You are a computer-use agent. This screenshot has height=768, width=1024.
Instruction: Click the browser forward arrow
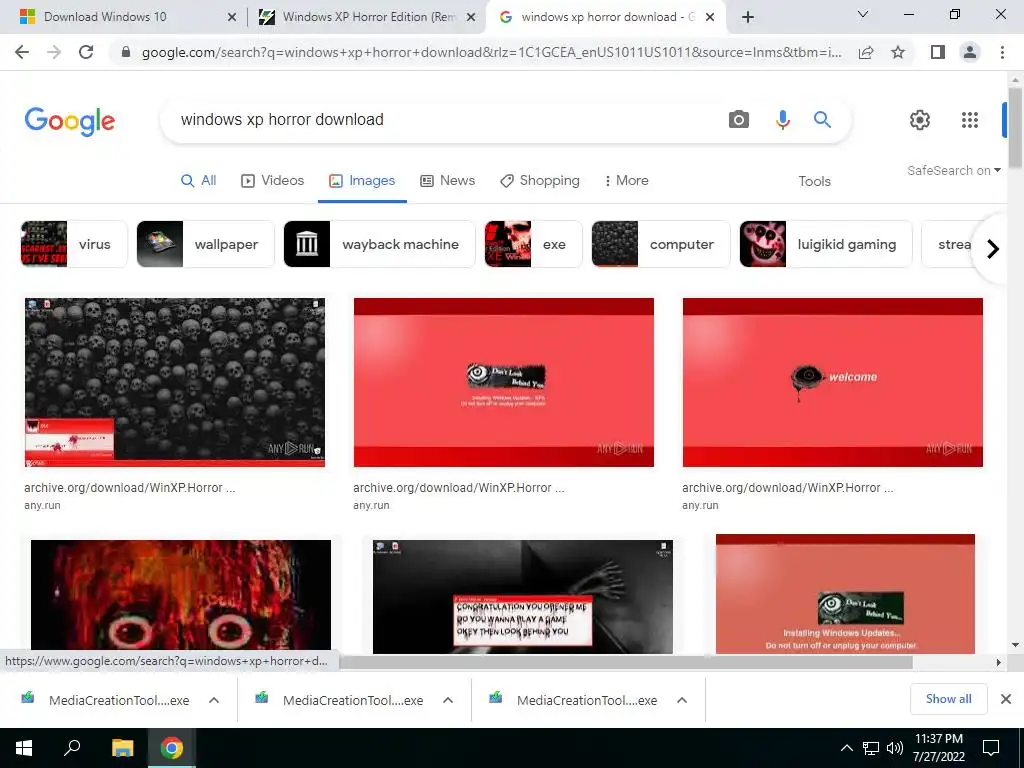[54, 52]
